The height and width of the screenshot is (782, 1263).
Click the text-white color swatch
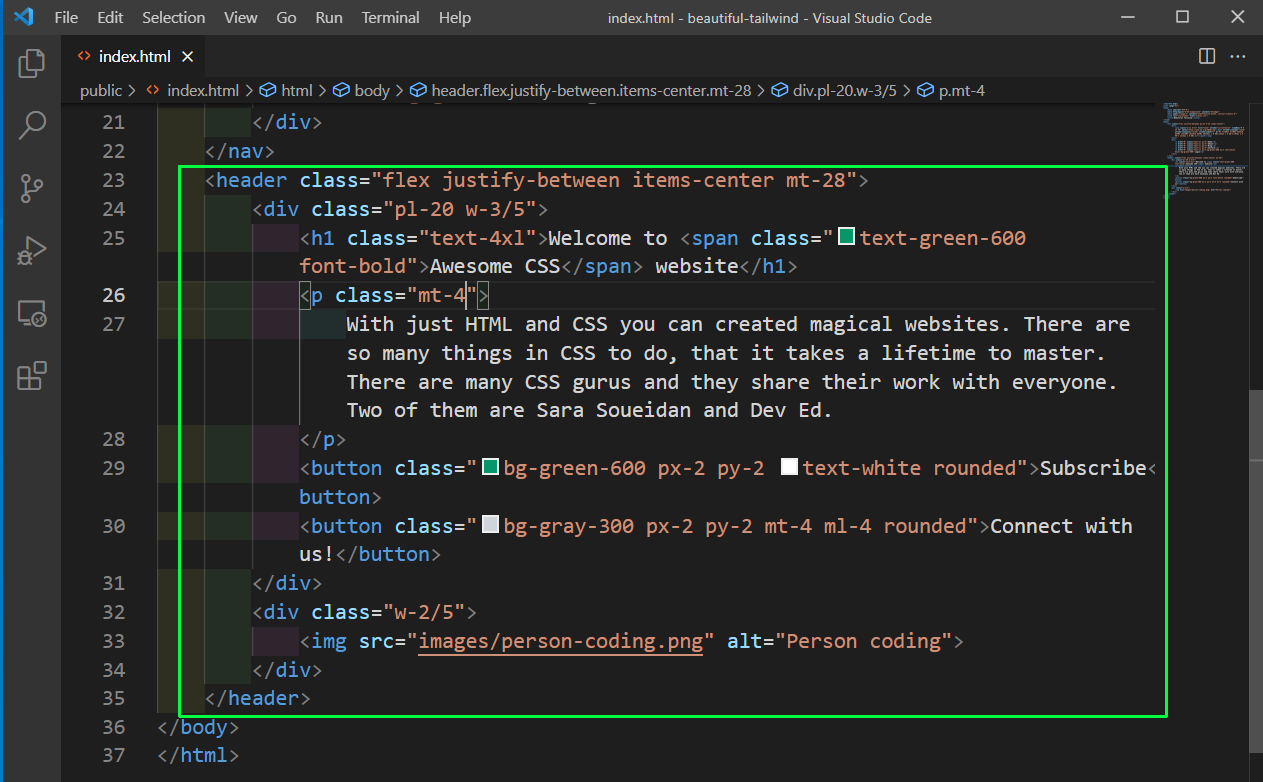click(789, 468)
